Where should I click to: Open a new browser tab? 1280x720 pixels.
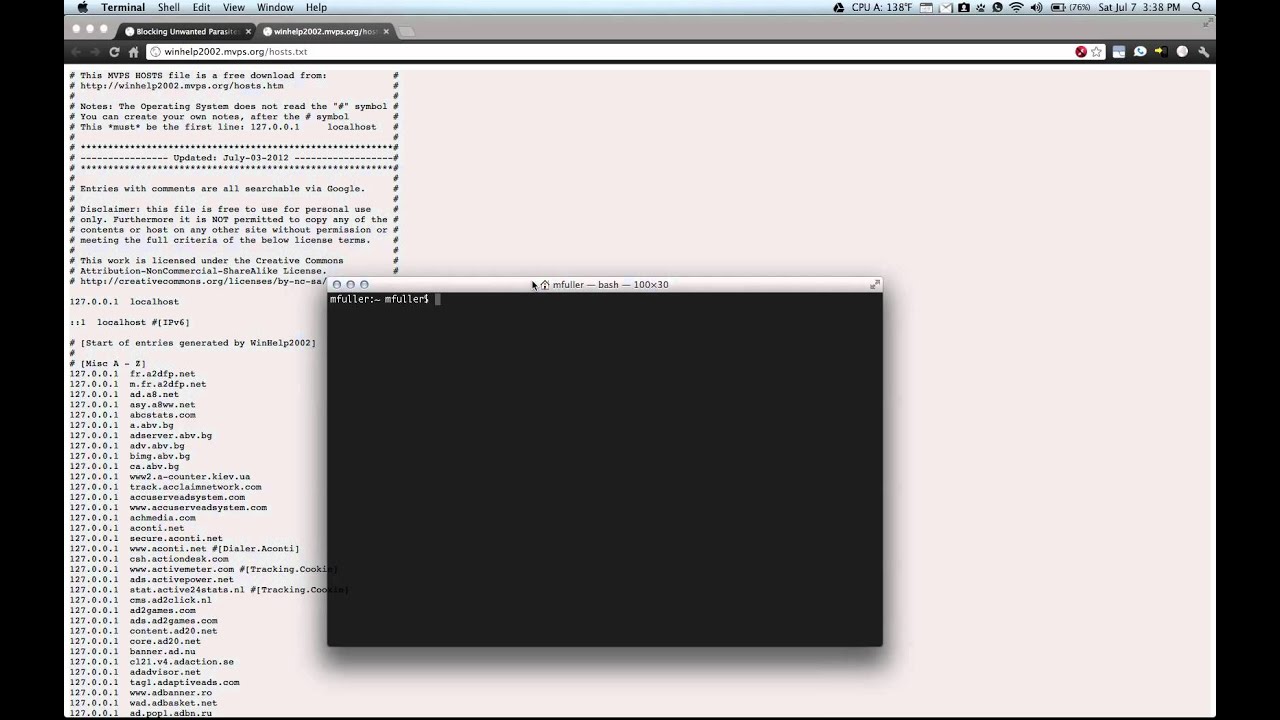tap(406, 31)
